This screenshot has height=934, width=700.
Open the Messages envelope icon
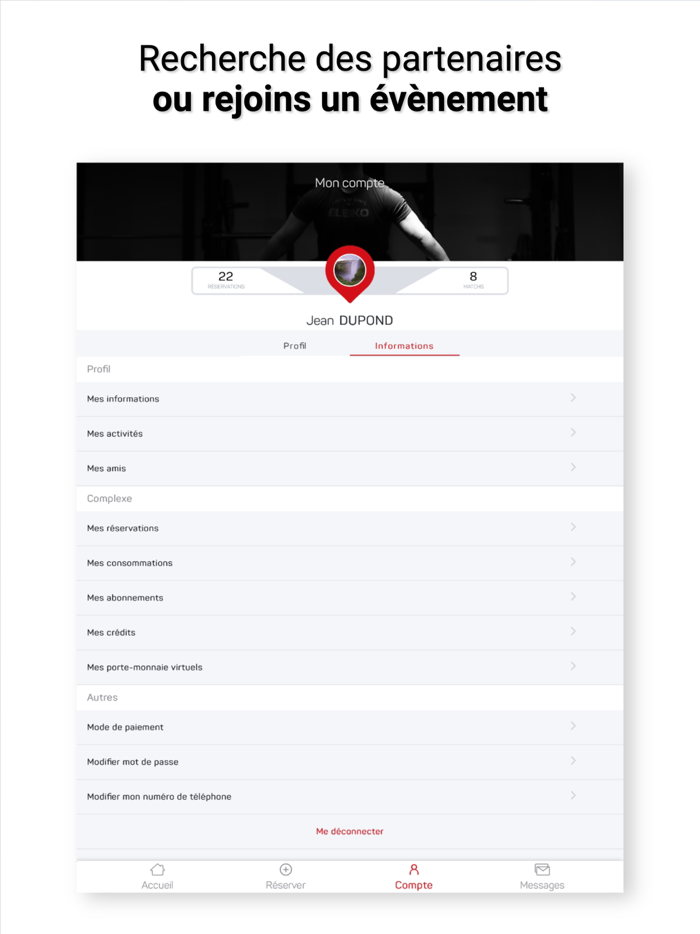tap(542, 870)
